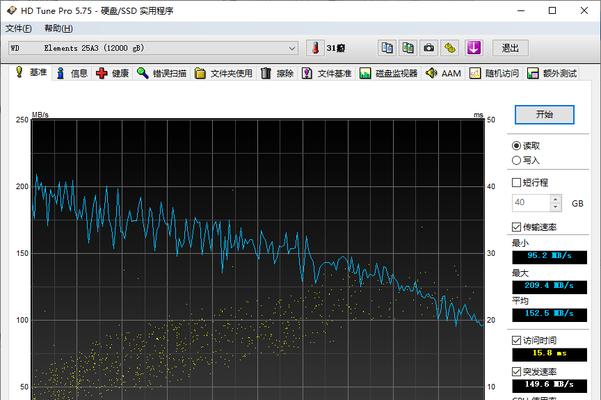The width and height of the screenshot is (601, 400).
Task: Click the HD Tune Pro title bar icon
Action: coord(11,10)
